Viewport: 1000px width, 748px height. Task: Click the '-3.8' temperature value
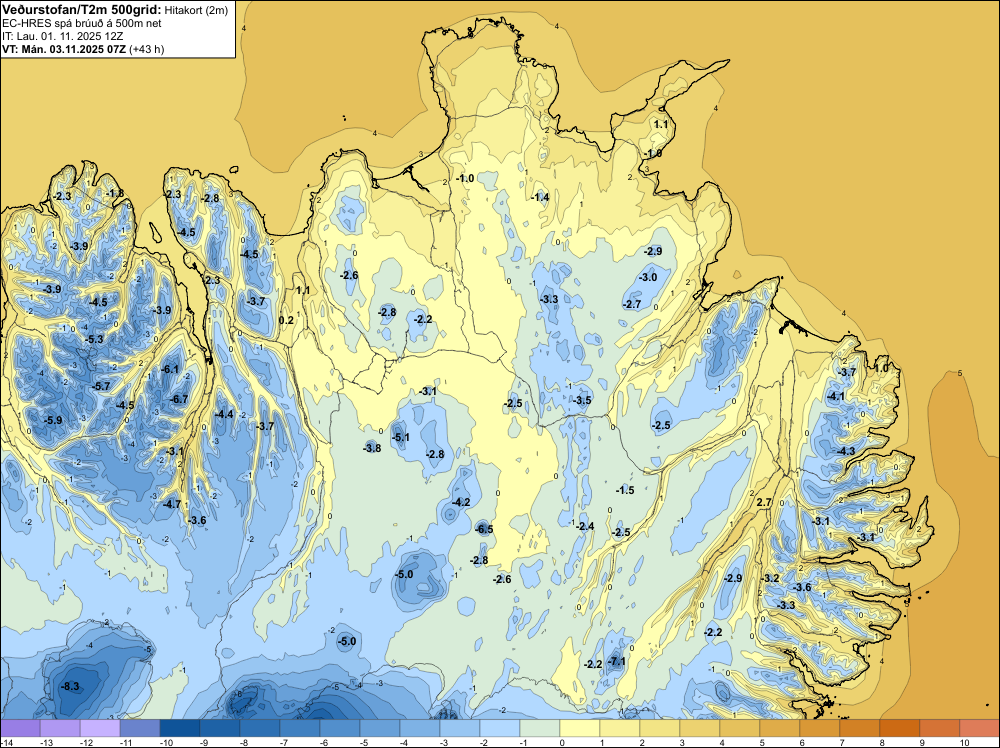click(x=372, y=448)
